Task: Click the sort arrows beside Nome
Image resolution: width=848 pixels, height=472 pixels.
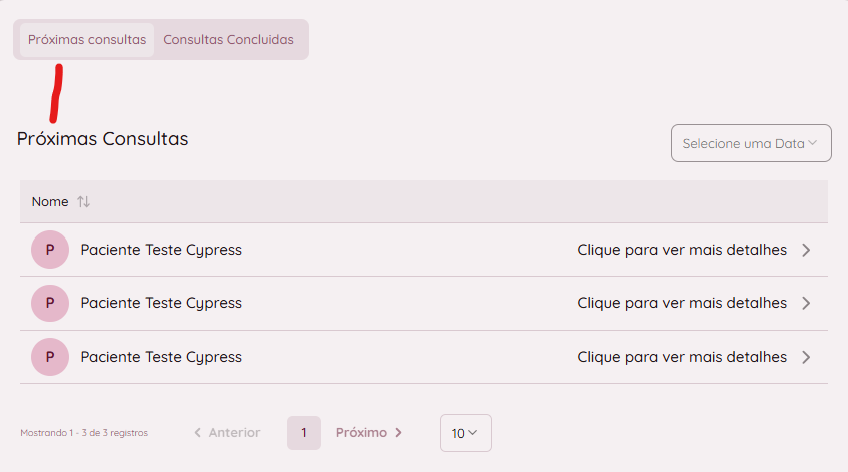Action: coord(84,202)
